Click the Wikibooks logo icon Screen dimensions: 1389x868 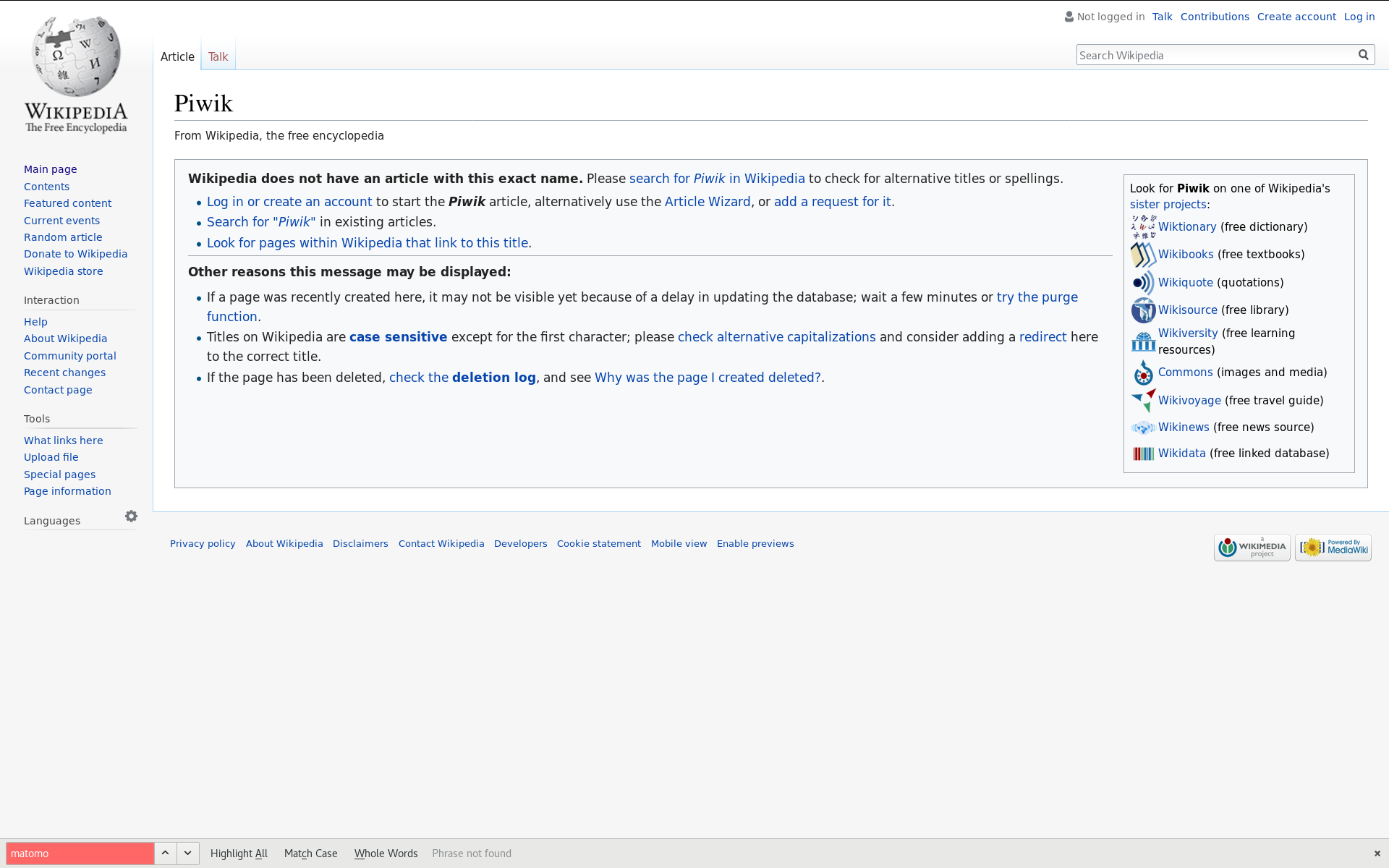point(1143,255)
